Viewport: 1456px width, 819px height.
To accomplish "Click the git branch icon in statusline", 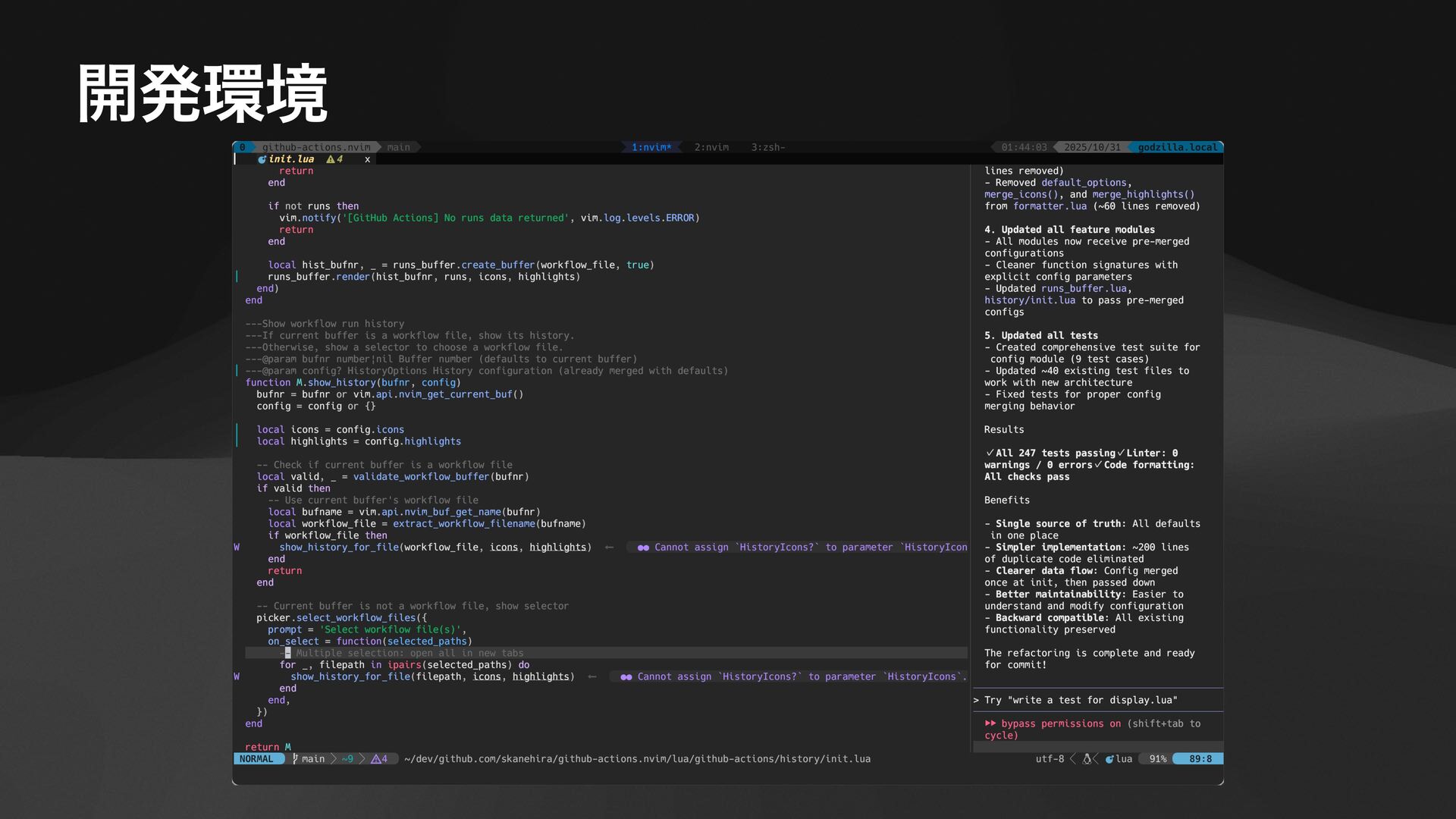I will tap(295, 759).
